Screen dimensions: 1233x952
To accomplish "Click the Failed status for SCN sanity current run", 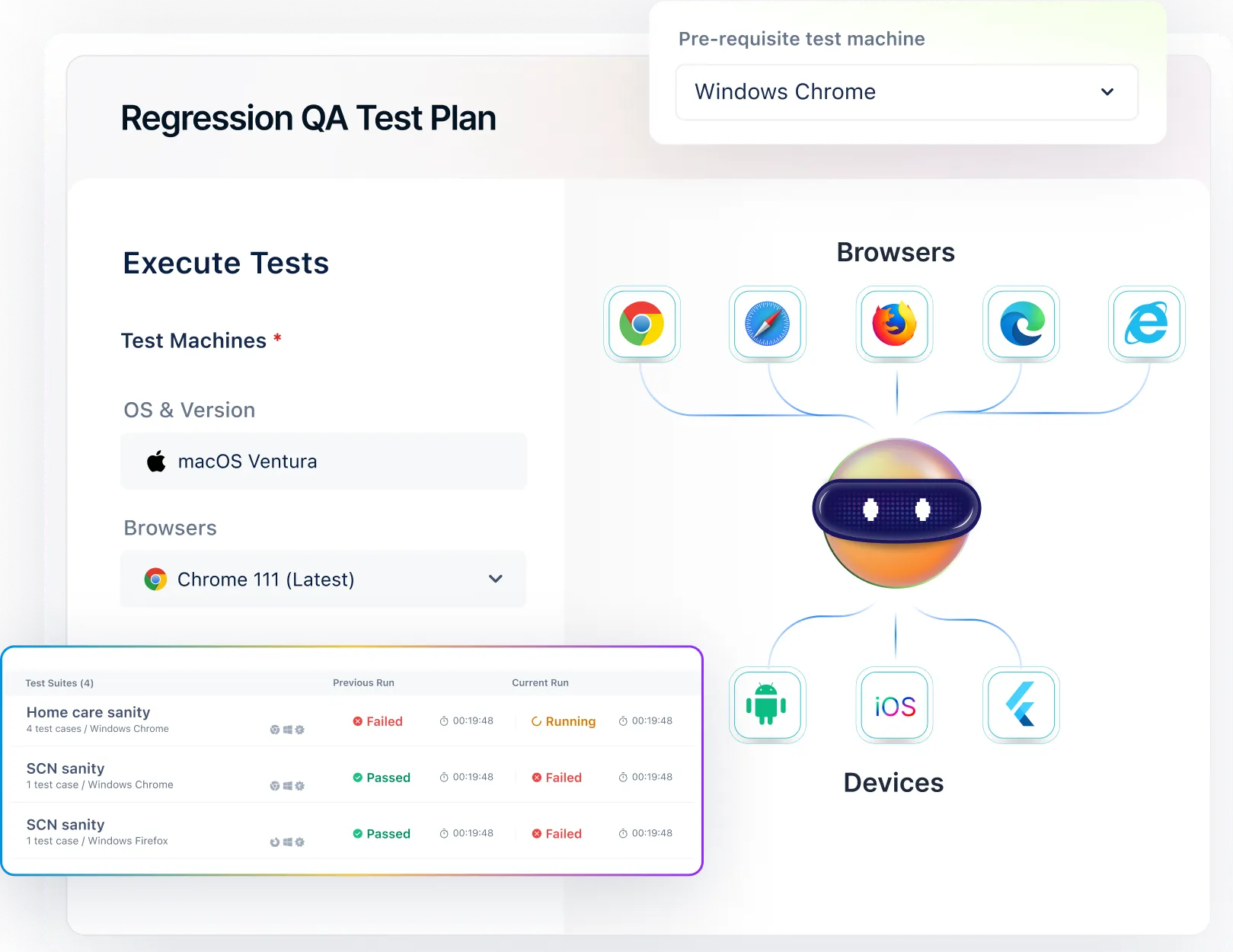I will pyautogui.click(x=557, y=777).
